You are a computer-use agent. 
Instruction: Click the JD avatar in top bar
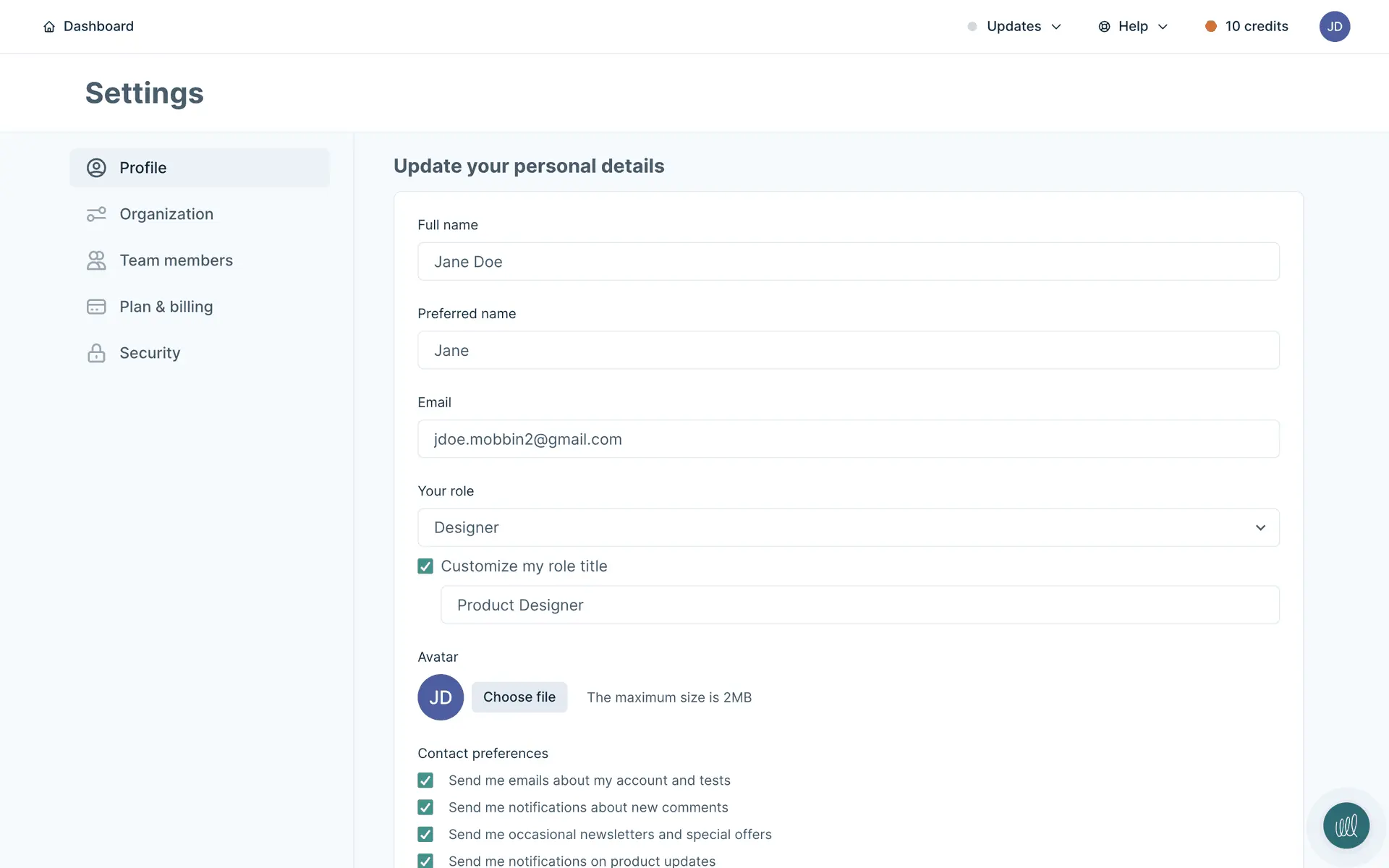[x=1334, y=27]
